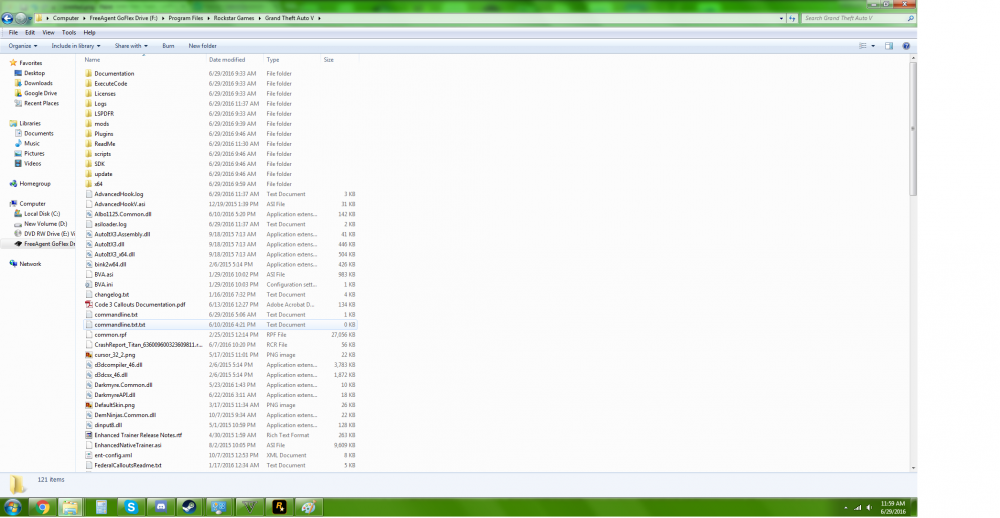Image resolution: width=1000 pixels, height=518 pixels.
Task: Refresh the folder with address bar button
Action: (792, 18)
